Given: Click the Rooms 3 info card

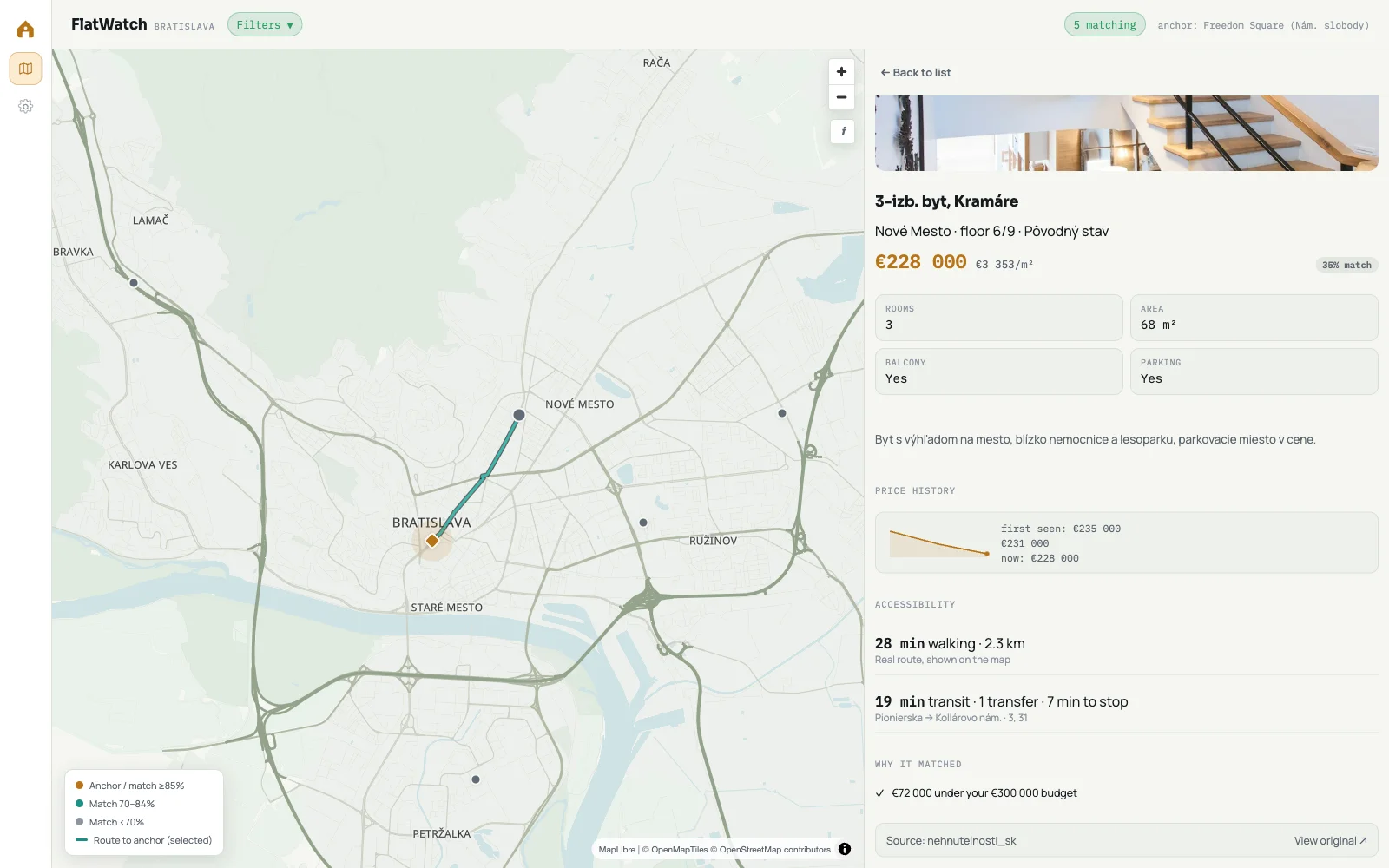Looking at the screenshot, I should tap(998, 318).
